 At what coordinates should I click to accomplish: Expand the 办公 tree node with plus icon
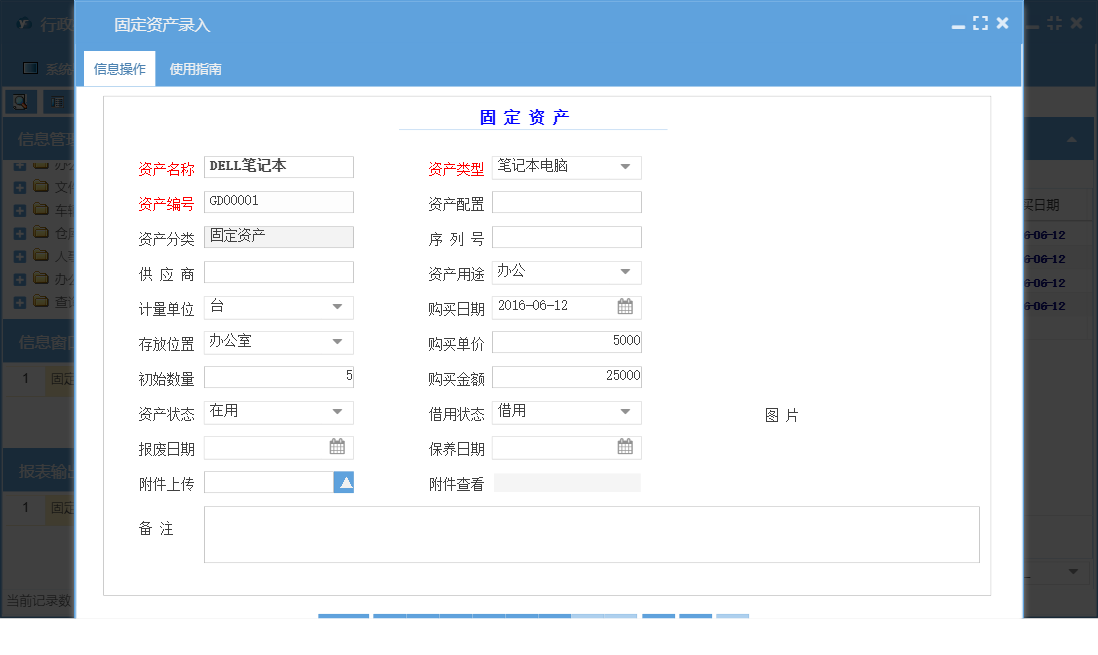20,280
